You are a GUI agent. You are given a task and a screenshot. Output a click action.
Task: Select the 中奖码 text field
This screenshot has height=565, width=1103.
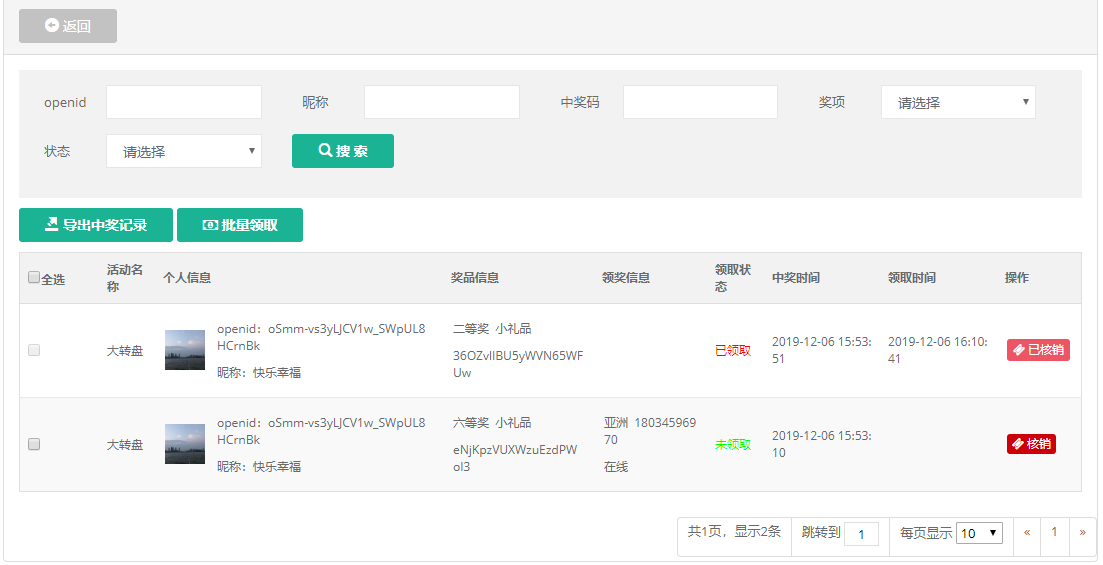pyautogui.click(x=700, y=102)
